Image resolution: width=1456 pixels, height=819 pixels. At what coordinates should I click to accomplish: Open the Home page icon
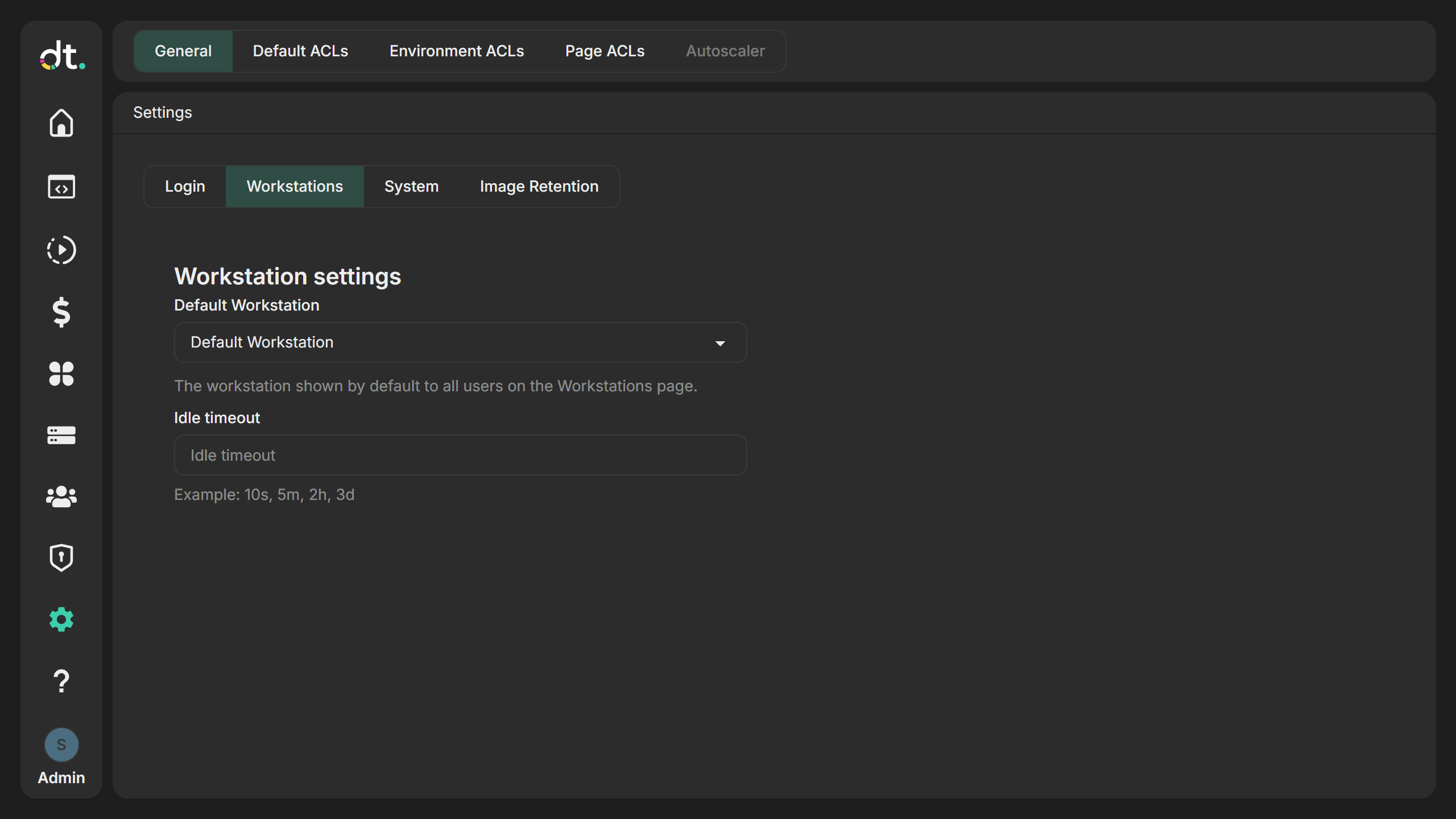[x=61, y=123]
